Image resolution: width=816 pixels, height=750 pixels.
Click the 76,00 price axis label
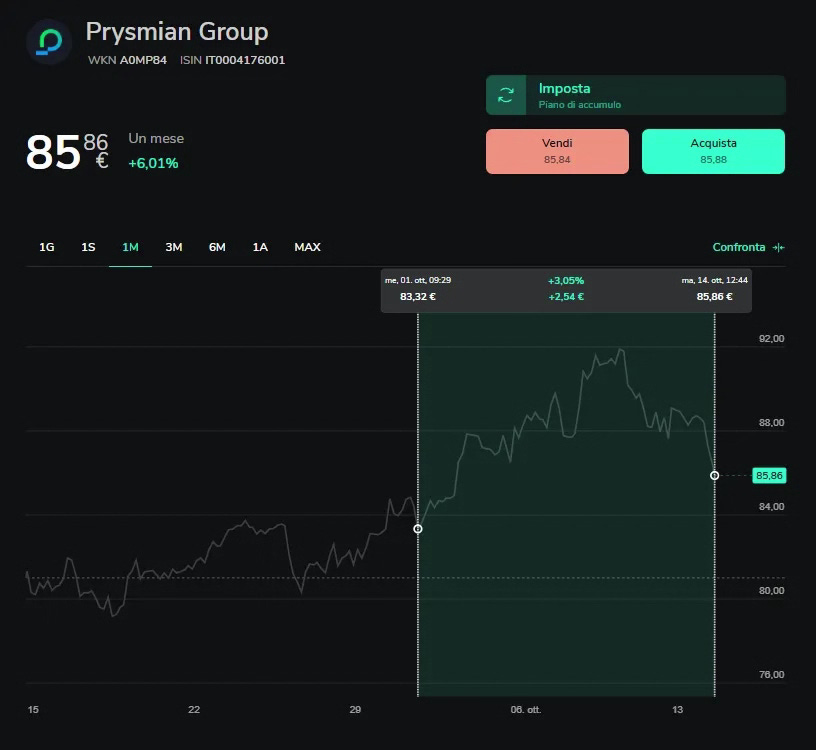coord(771,675)
